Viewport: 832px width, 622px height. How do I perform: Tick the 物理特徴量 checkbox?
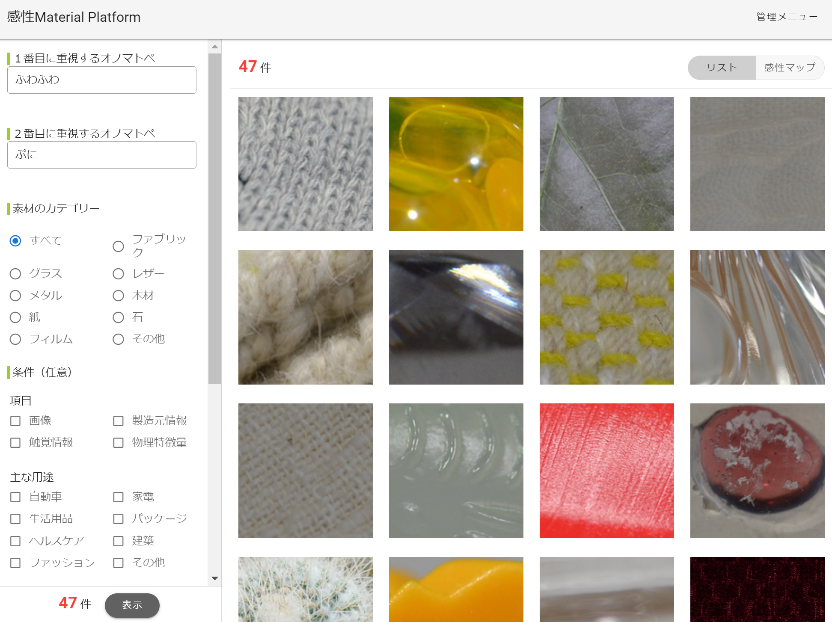click(x=119, y=442)
